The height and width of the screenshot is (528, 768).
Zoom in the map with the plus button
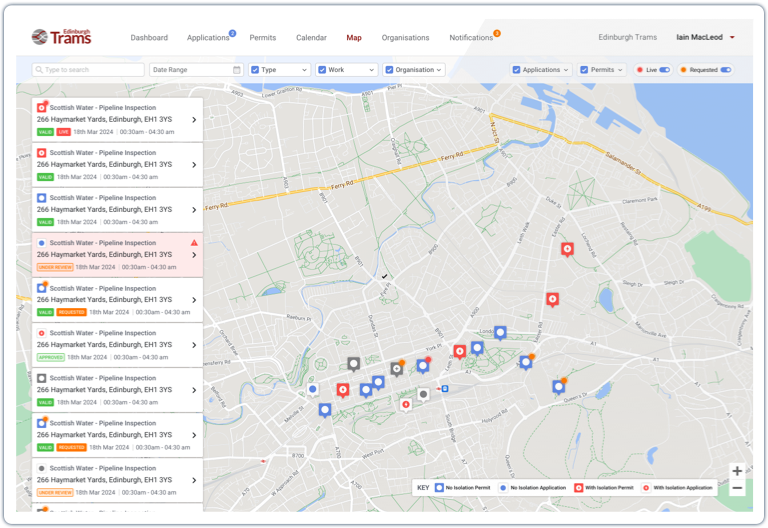tap(737, 471)
